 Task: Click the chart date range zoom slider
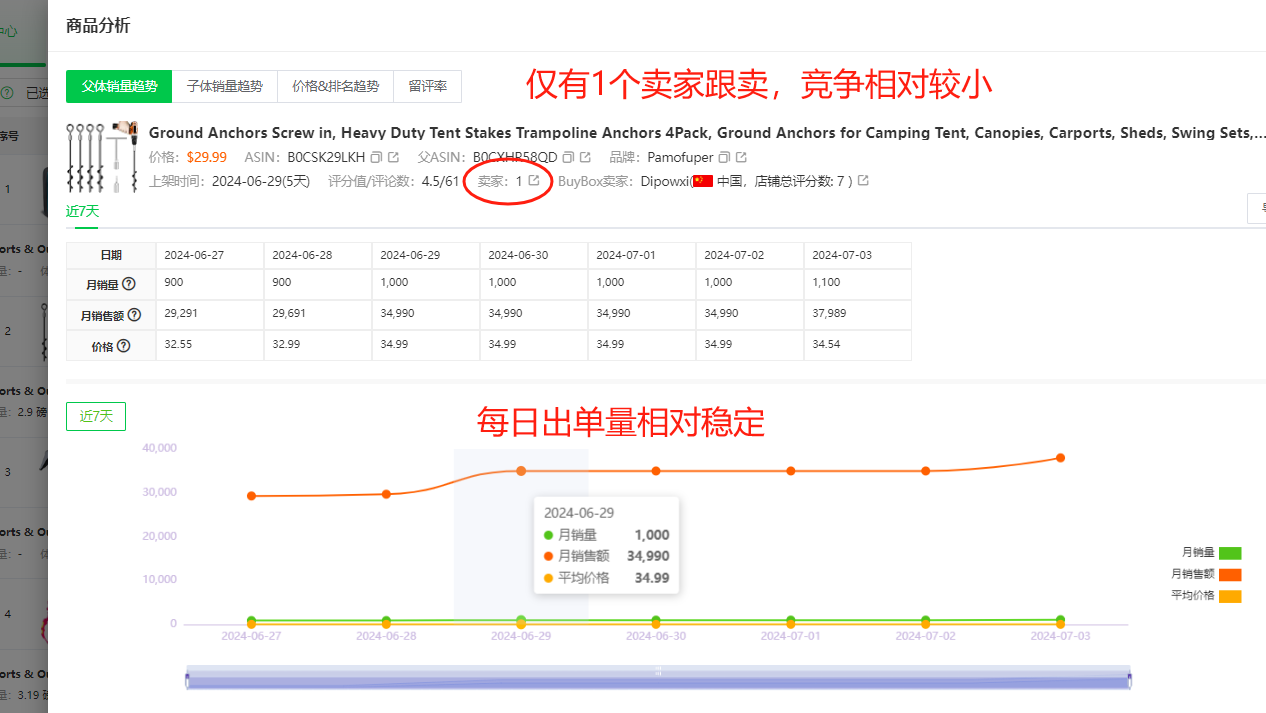point(658,679)
